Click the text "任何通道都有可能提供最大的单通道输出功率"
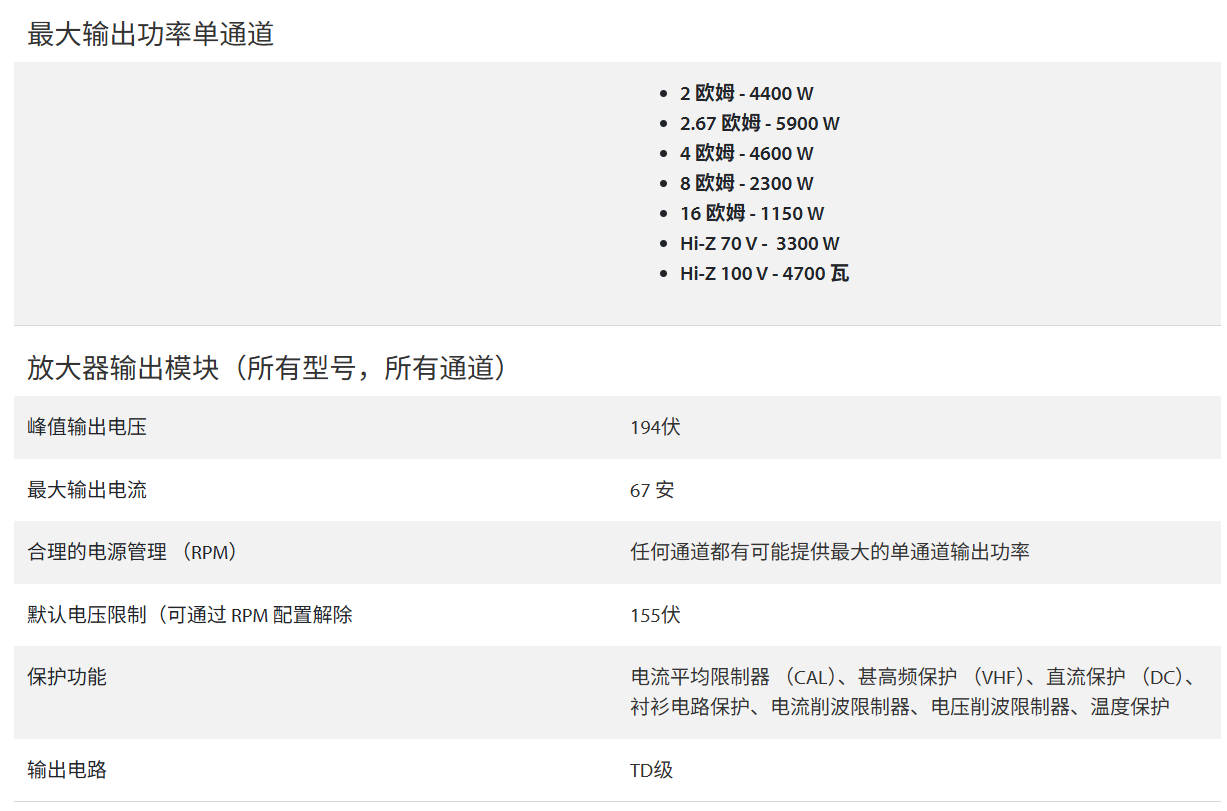1227x811 pixels. [x=829, y=552]
